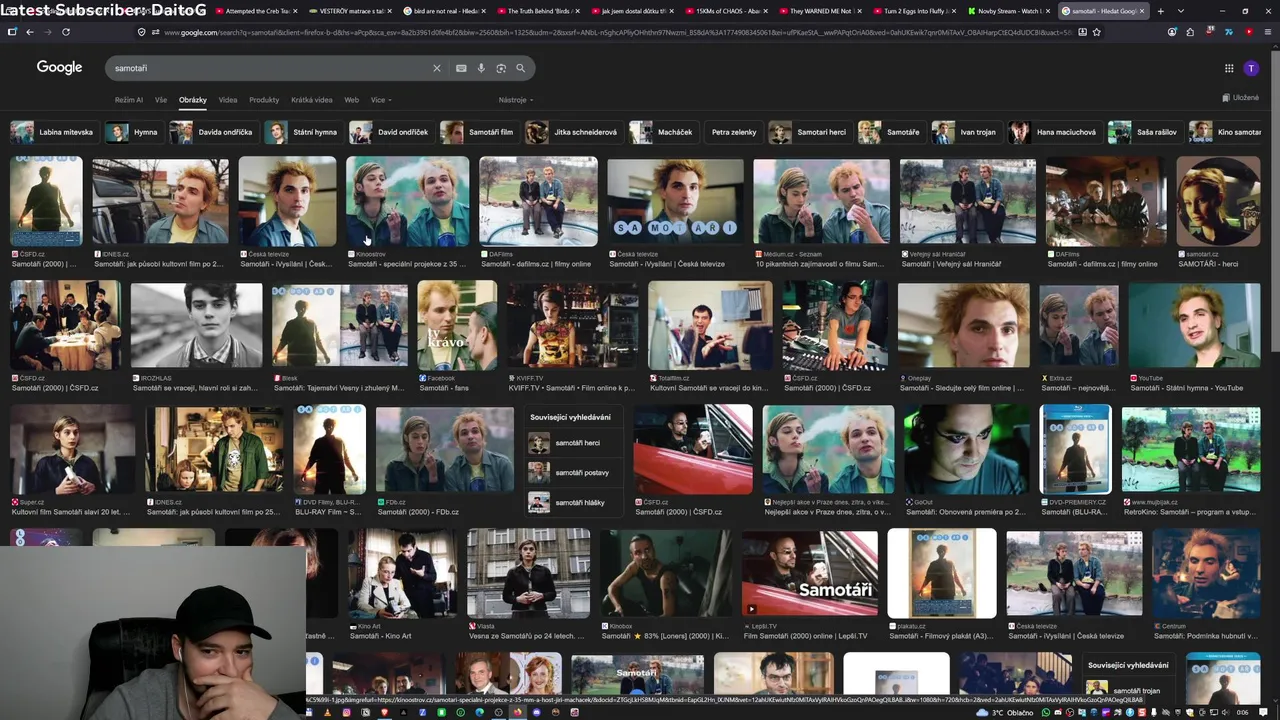The image size is (1280, 720).
Task: Open related search samotáři herci
Action: point(574,443)
